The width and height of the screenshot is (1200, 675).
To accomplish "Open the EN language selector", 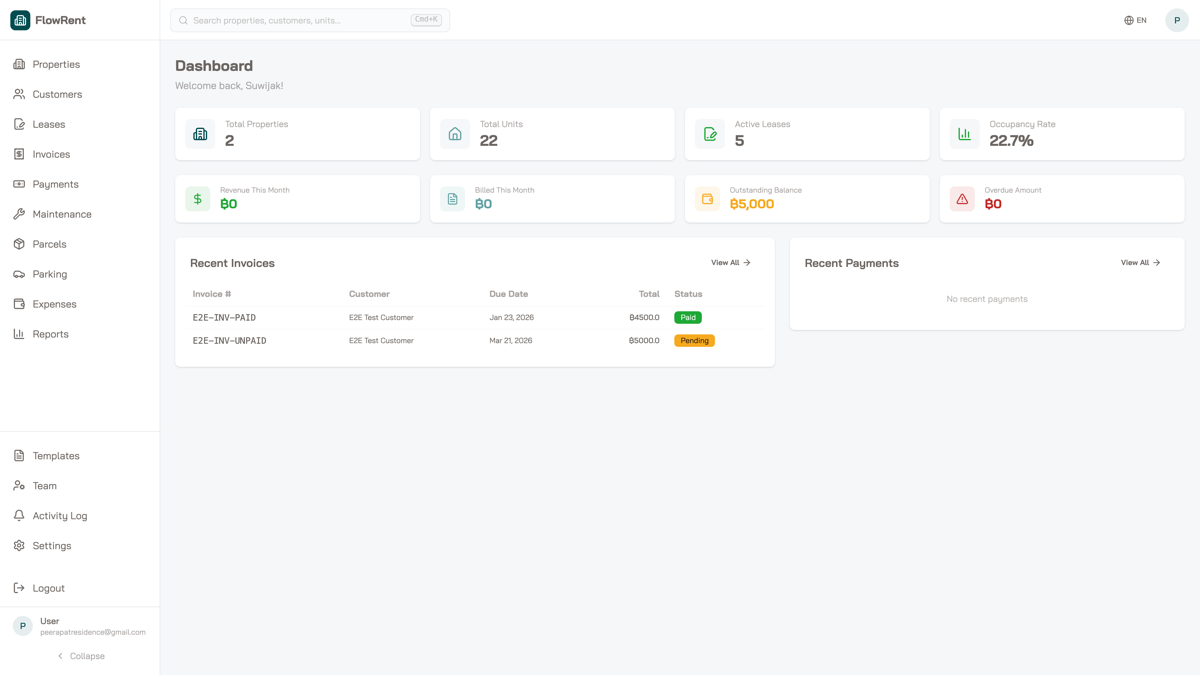I will point(1135,19).
